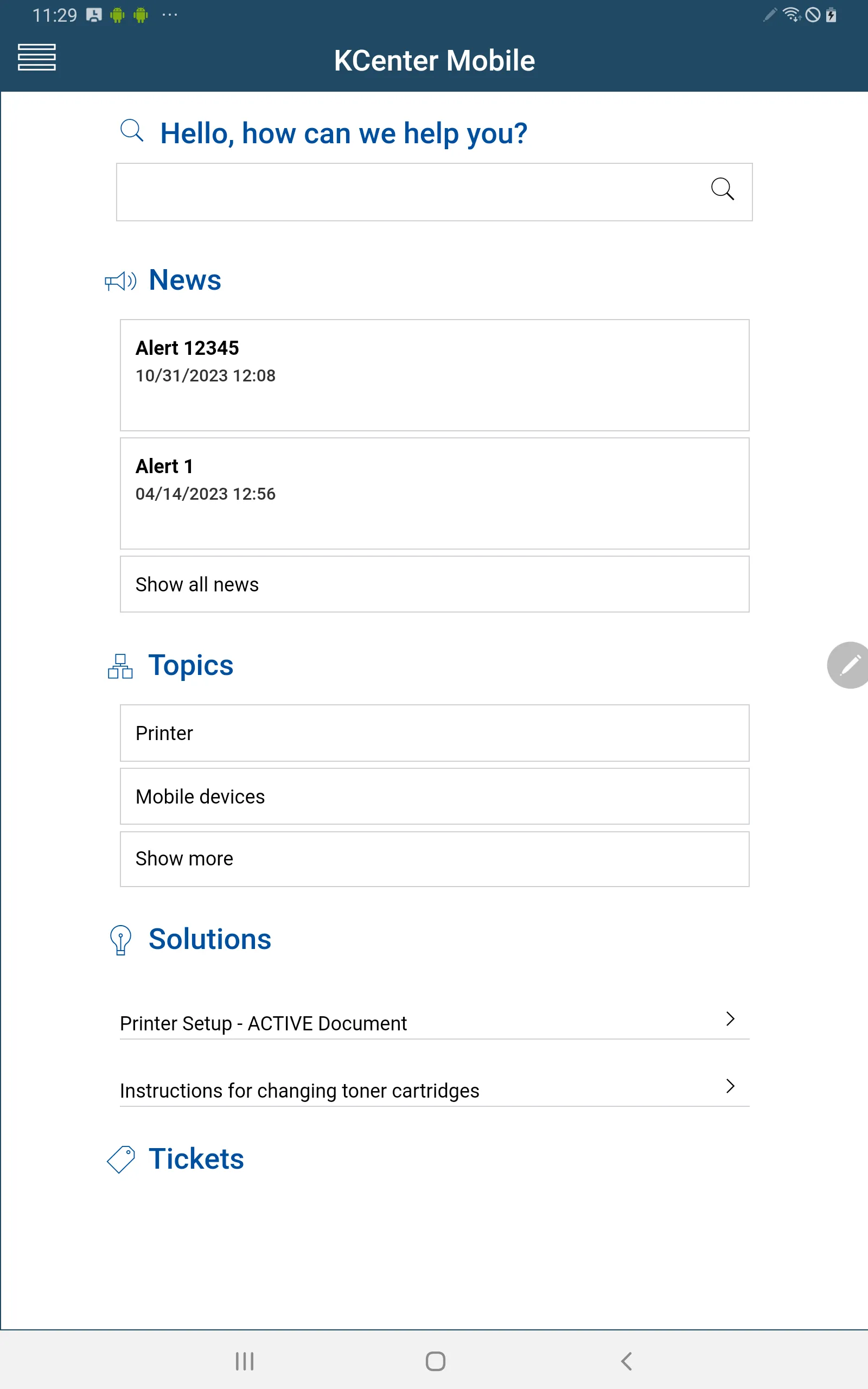Tap the Solutions lightbulb icon
The width and height of the screenshot is (868, 1389).
(120, 940)
